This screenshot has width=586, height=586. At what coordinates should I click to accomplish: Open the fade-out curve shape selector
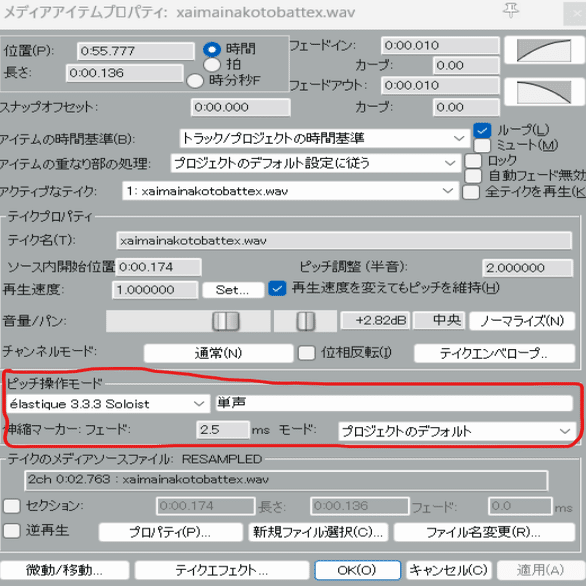tap(544, 92)
